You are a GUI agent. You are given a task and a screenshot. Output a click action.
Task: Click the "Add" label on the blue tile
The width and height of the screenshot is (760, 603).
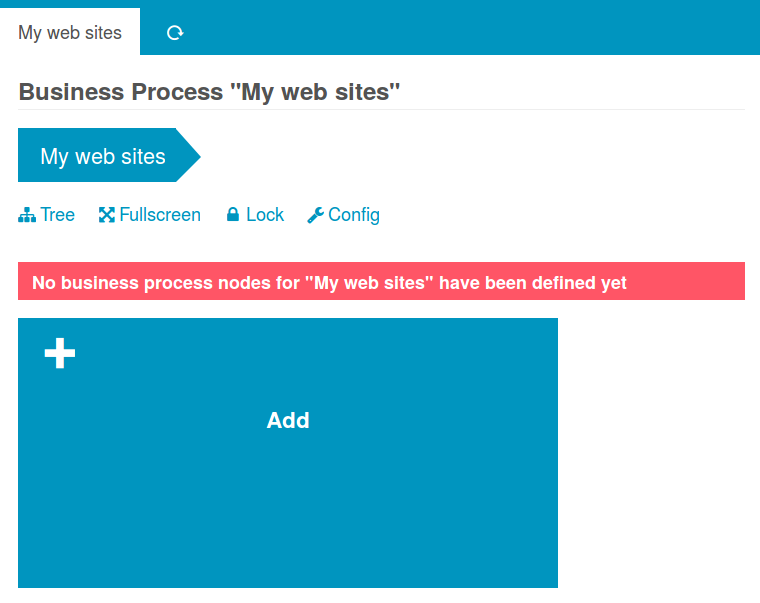[x=288, y=421]
